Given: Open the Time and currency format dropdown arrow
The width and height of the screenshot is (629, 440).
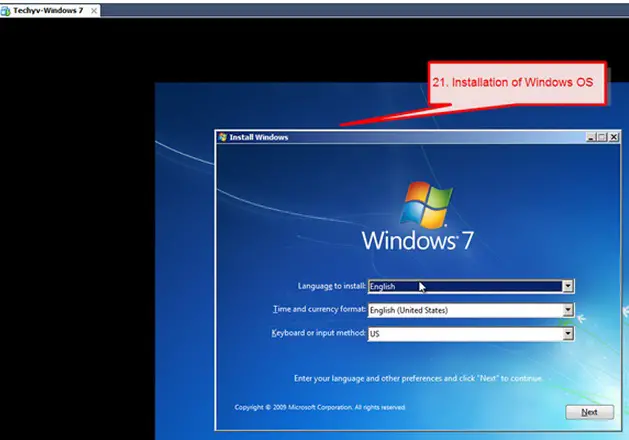Looking at the screenshot, I should pos(568,310).
